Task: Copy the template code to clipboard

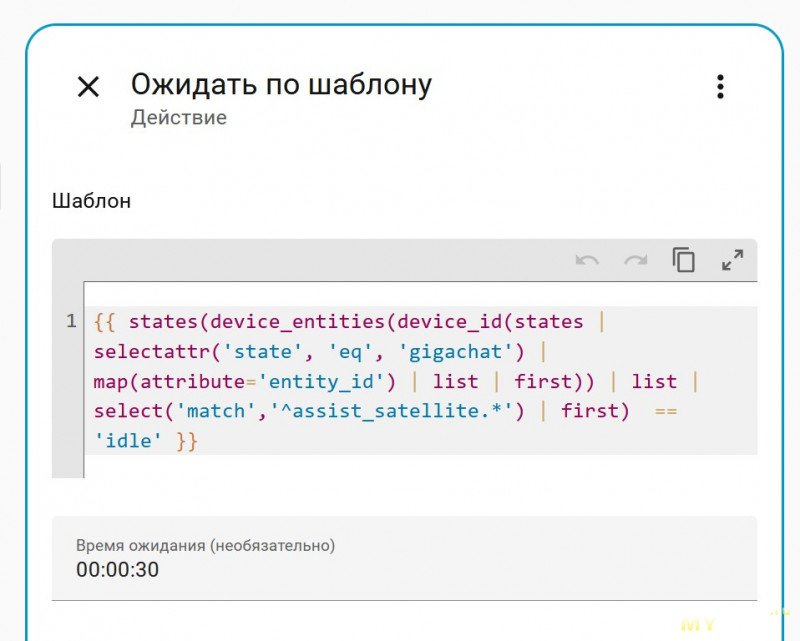Action: click(684, 261)
